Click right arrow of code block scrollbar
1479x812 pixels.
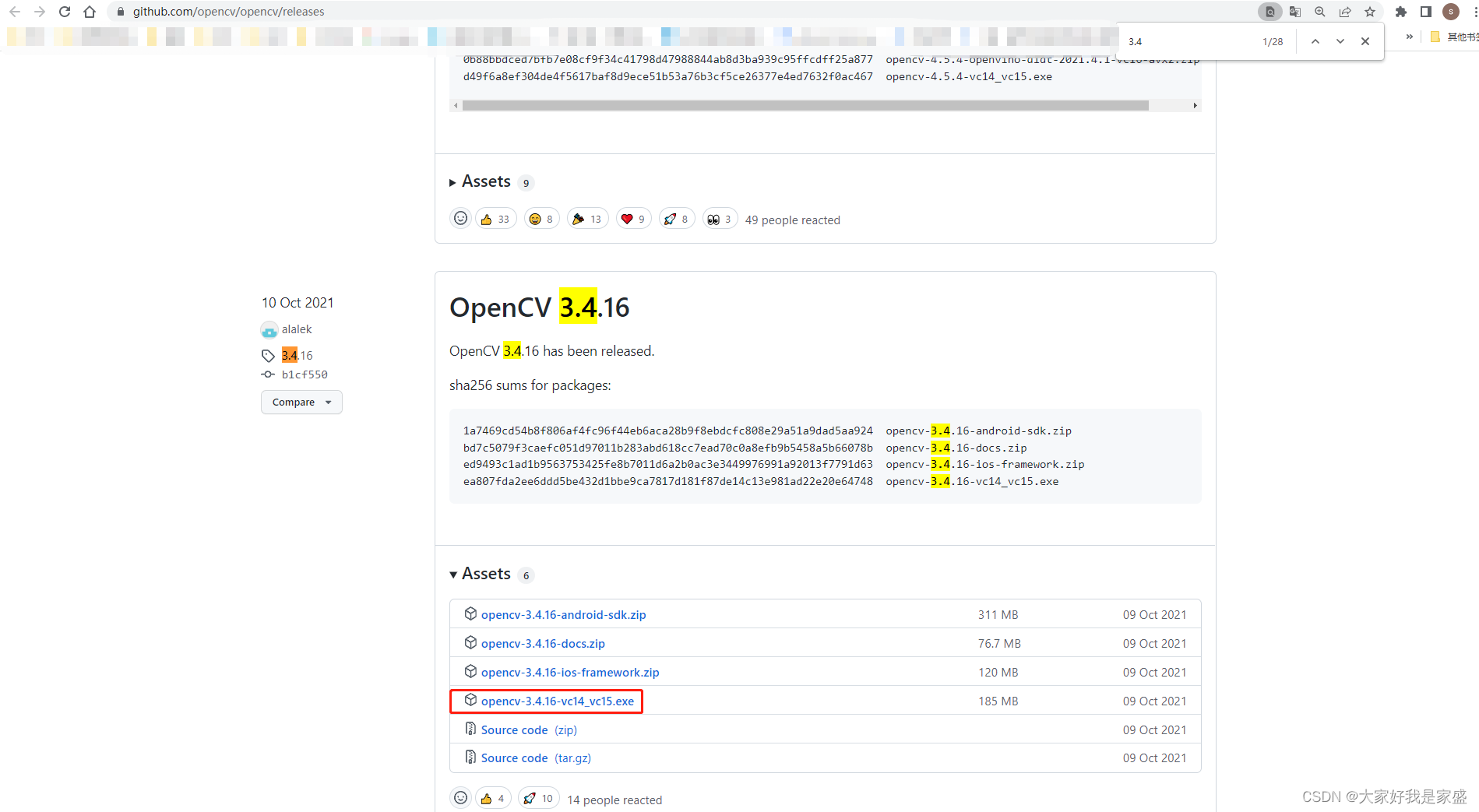click(x=1196, y=105)
